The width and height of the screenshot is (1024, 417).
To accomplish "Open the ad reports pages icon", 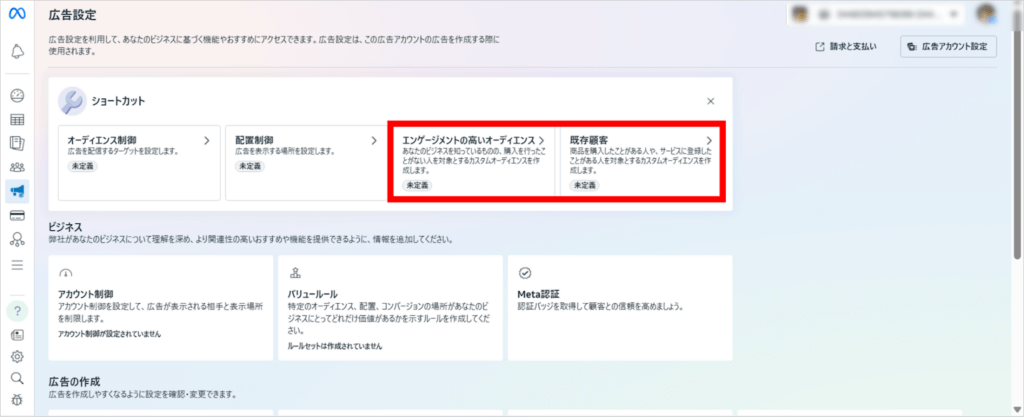I will pyautogui.click(x=18, y=143).
